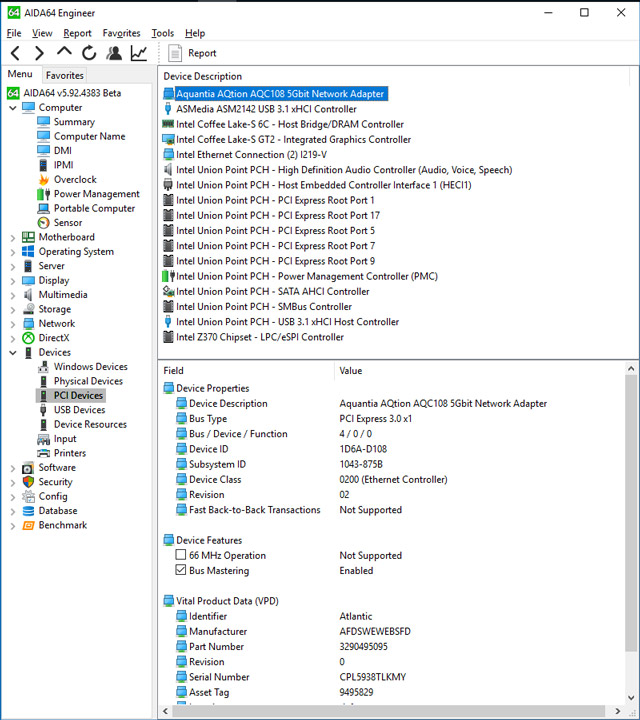Open the user profile toolbar icon
640x720 pixels.
click(x=114, y=53)
